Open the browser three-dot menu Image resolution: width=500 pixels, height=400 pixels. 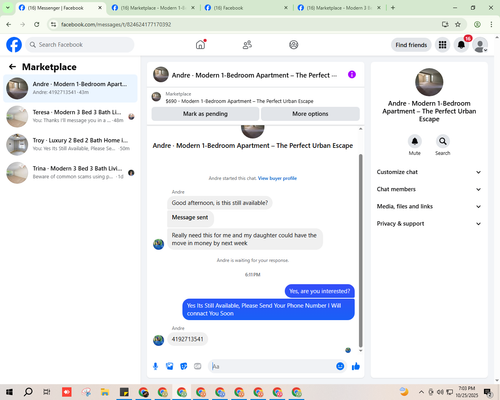tap(491, 24)
